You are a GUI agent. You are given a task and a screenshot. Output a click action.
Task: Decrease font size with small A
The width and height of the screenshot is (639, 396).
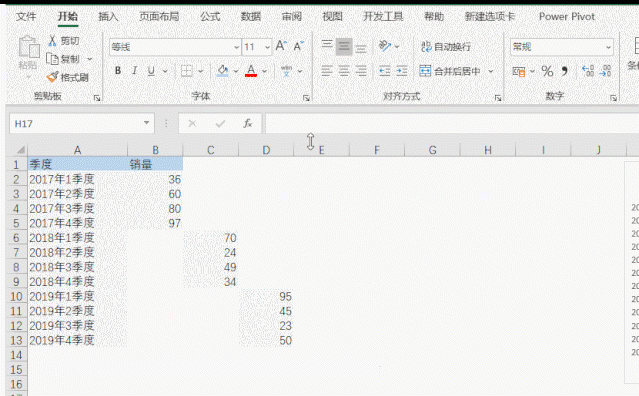pos(299,46)
